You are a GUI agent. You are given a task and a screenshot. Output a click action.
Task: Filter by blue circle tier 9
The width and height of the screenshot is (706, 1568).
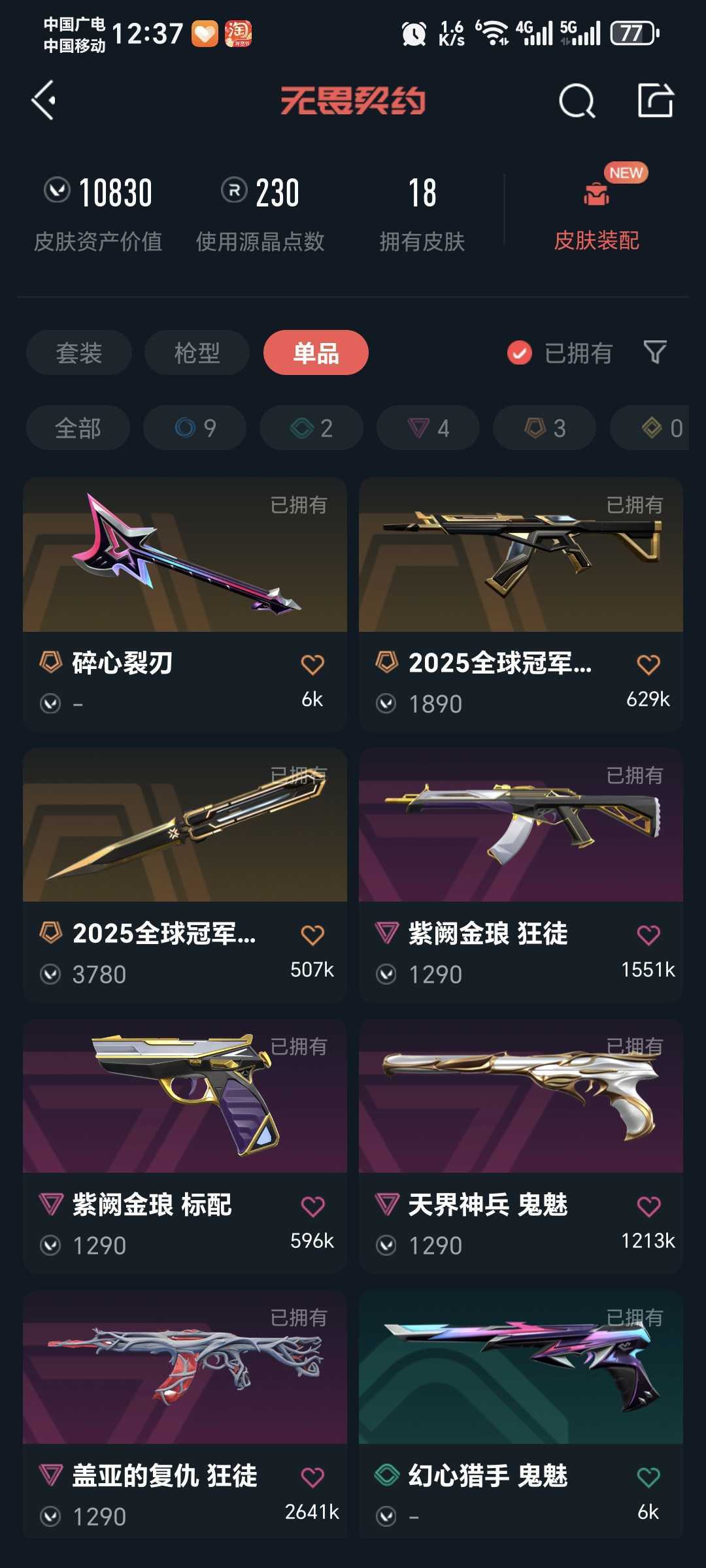[195, 428]
